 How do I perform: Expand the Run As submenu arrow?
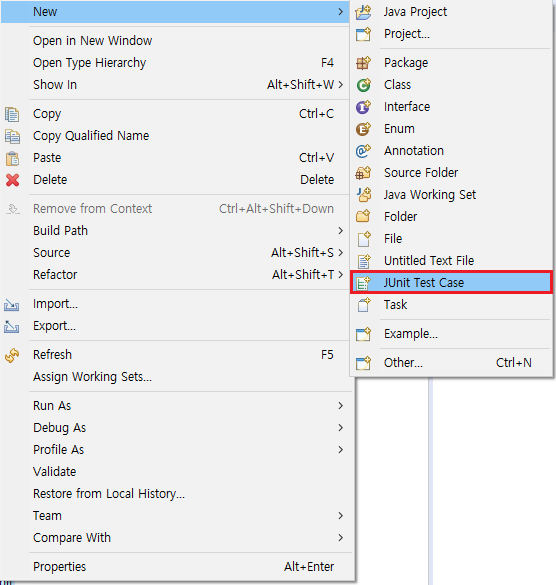340,406
